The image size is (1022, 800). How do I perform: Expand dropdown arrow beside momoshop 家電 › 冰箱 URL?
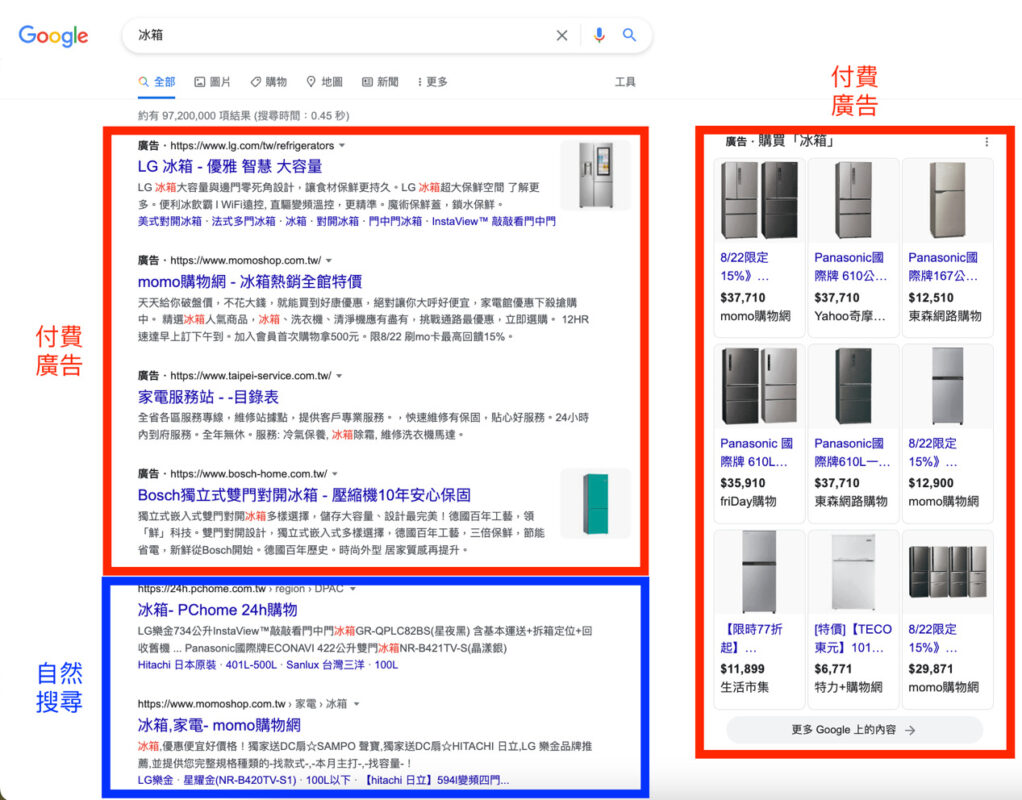point(357,704)
